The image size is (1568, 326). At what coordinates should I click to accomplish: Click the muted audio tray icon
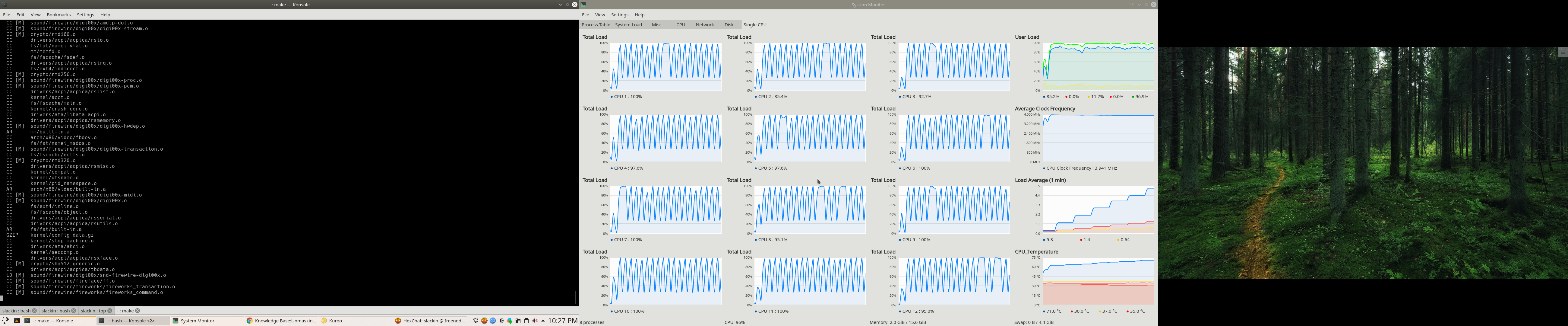point(535,321)
